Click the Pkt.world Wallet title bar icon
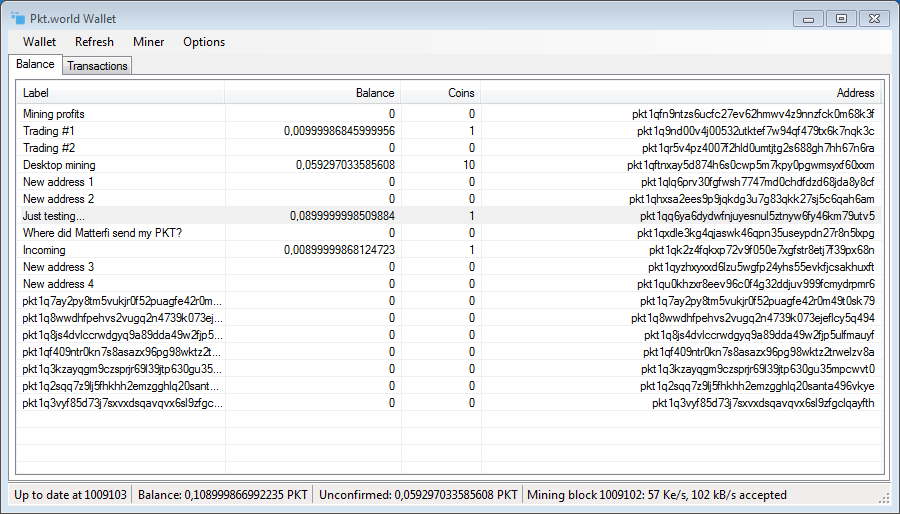This screenshot has height=514, width=900. tap(18, 18)
